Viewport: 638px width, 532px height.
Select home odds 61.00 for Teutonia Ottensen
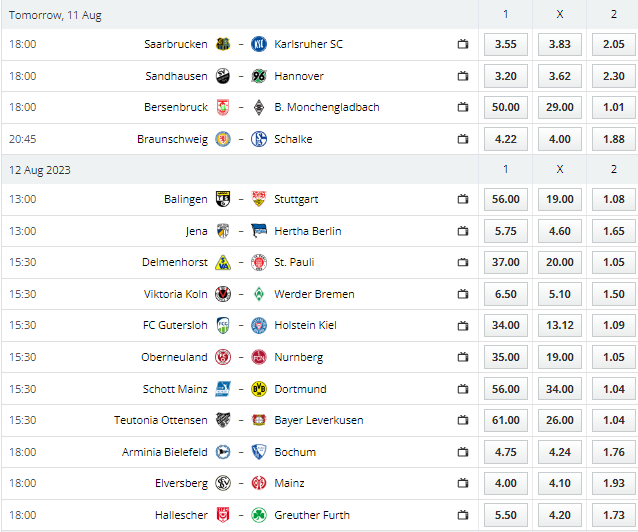506,420
